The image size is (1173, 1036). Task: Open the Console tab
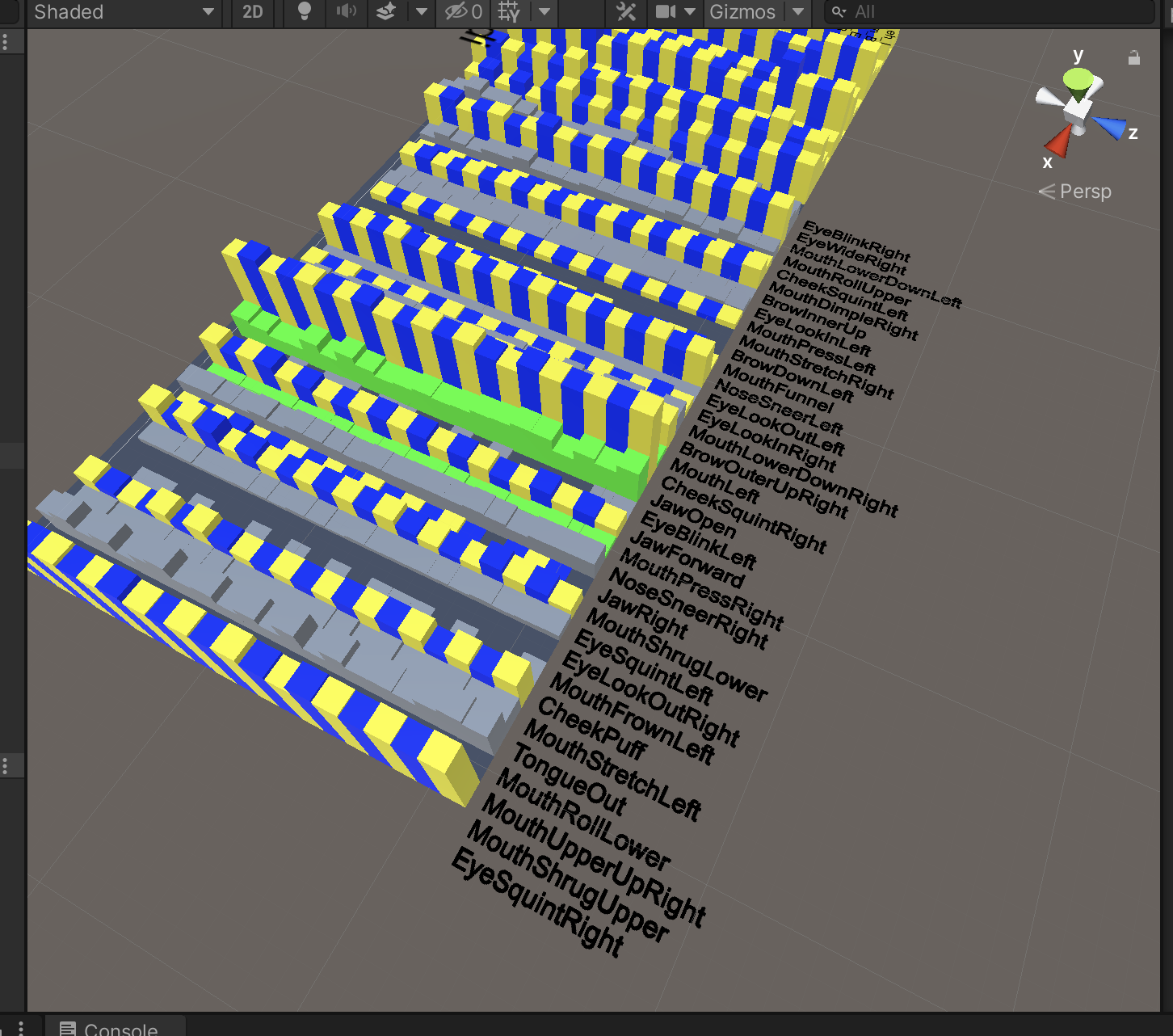tap(113, 1029)
